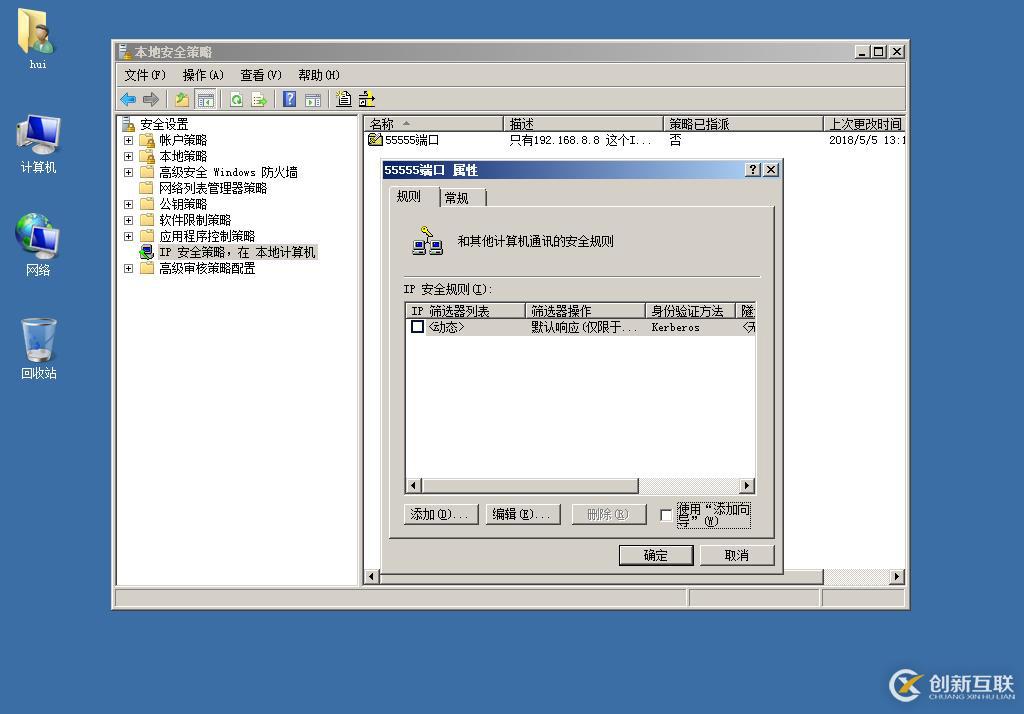Click the 编辑(E)... button
The image size is (1024, 714).
523,514
